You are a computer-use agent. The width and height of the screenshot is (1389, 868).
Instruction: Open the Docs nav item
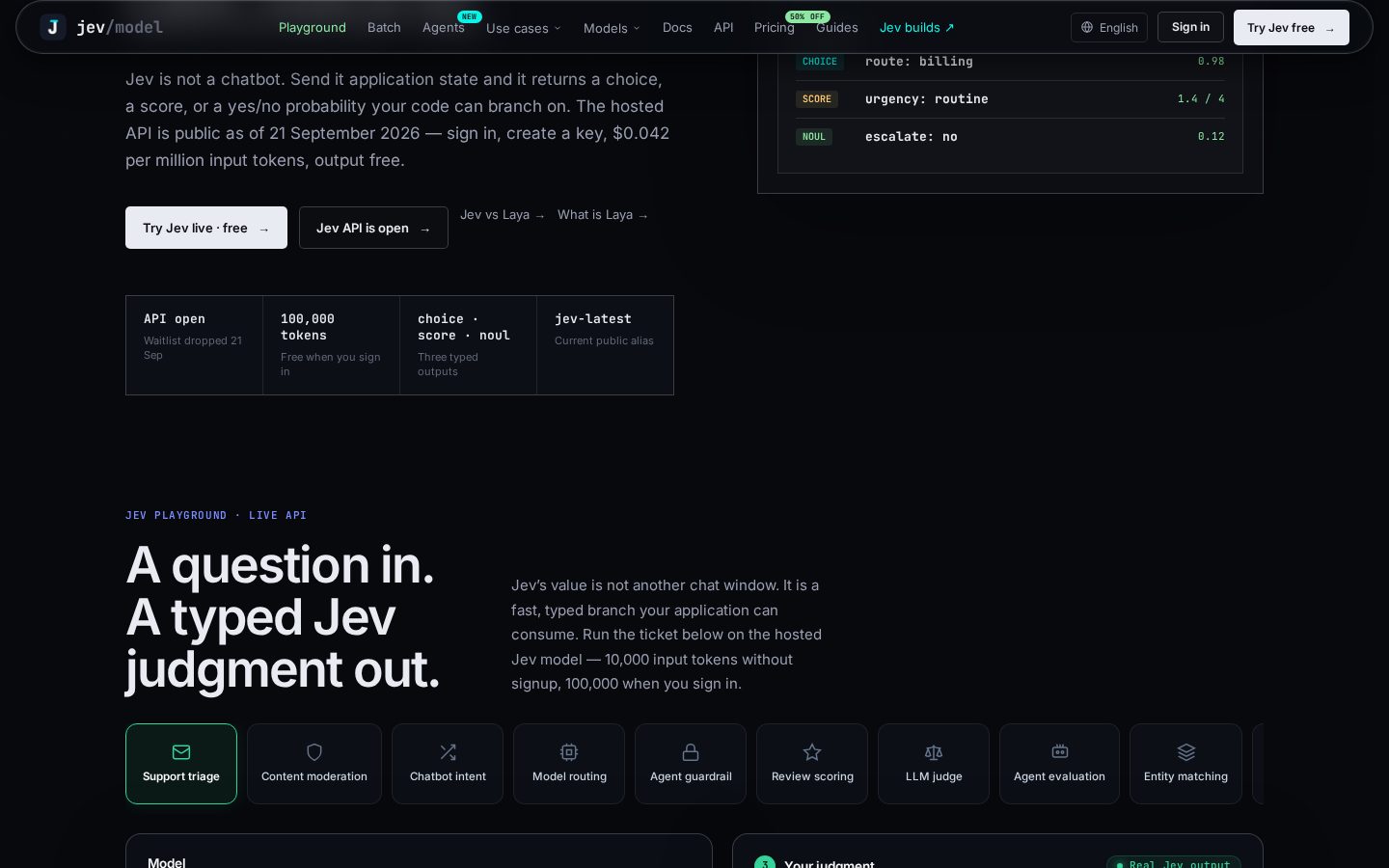677,27
